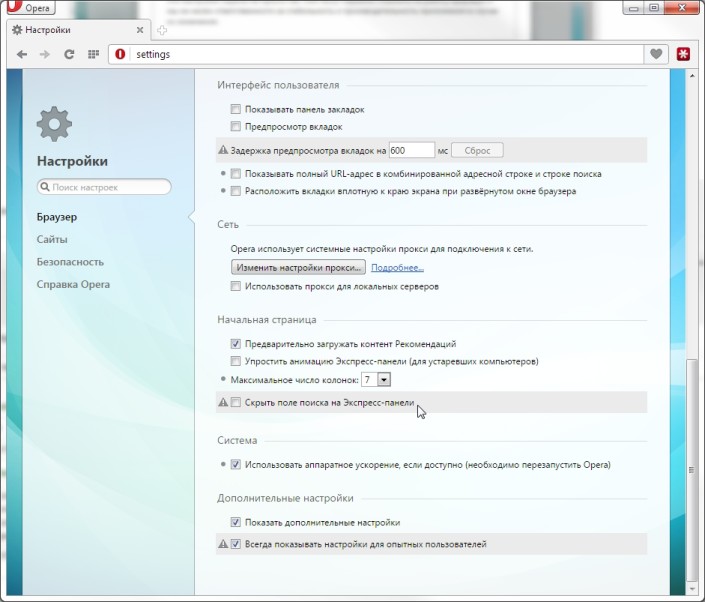Click the Дополнительные настройки heading

(285, 498)
